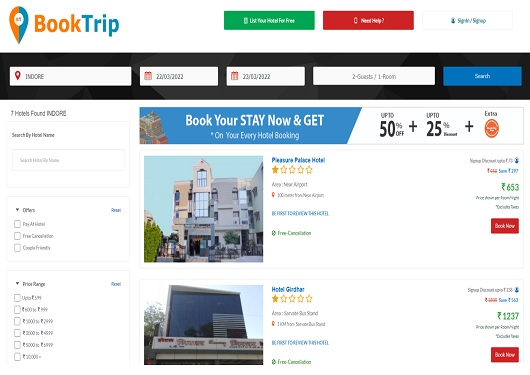Open the Hotel Girdhar photo

click(203, 325)
